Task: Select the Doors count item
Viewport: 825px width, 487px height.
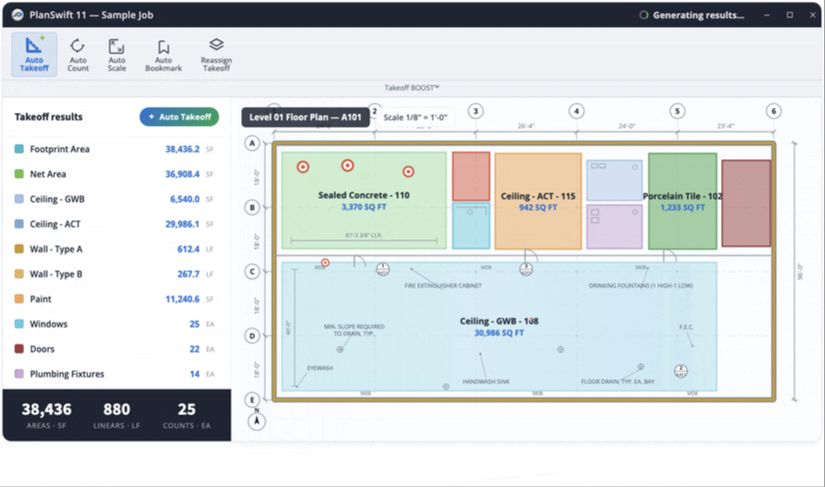Action: 115,349
